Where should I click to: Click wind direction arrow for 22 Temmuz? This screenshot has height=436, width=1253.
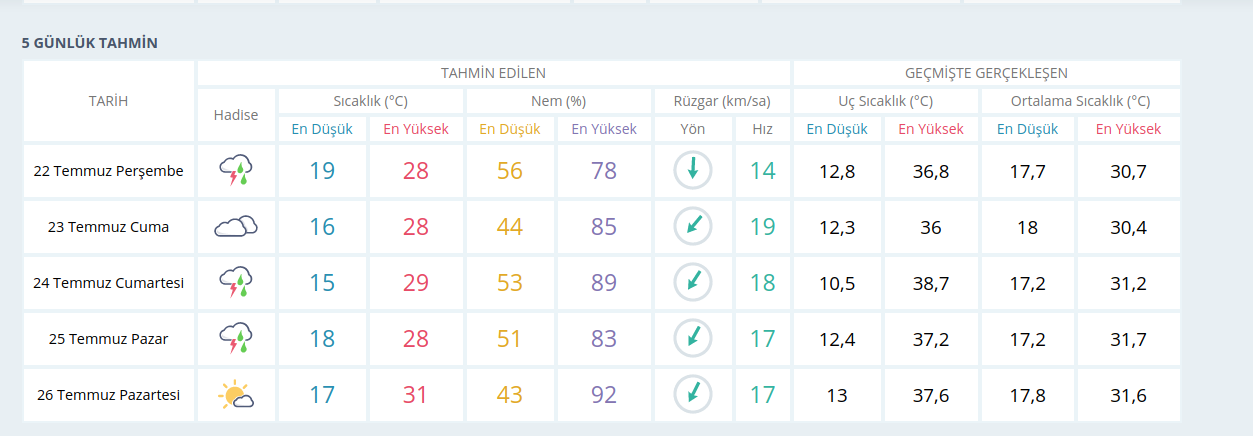pyautogui.click(x=692, y=171)
